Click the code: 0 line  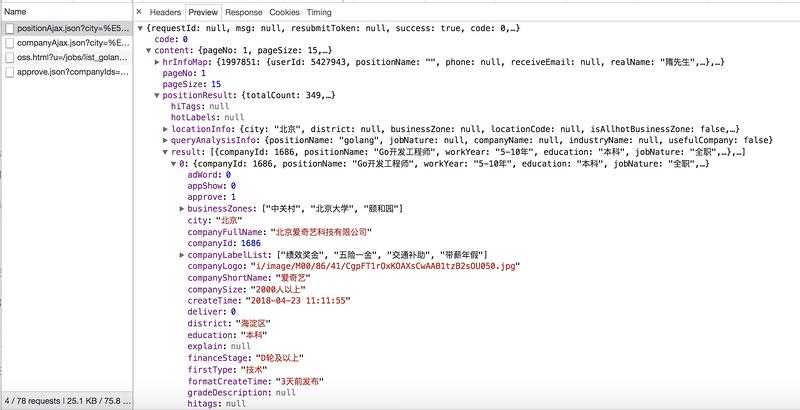coord(171,39)
